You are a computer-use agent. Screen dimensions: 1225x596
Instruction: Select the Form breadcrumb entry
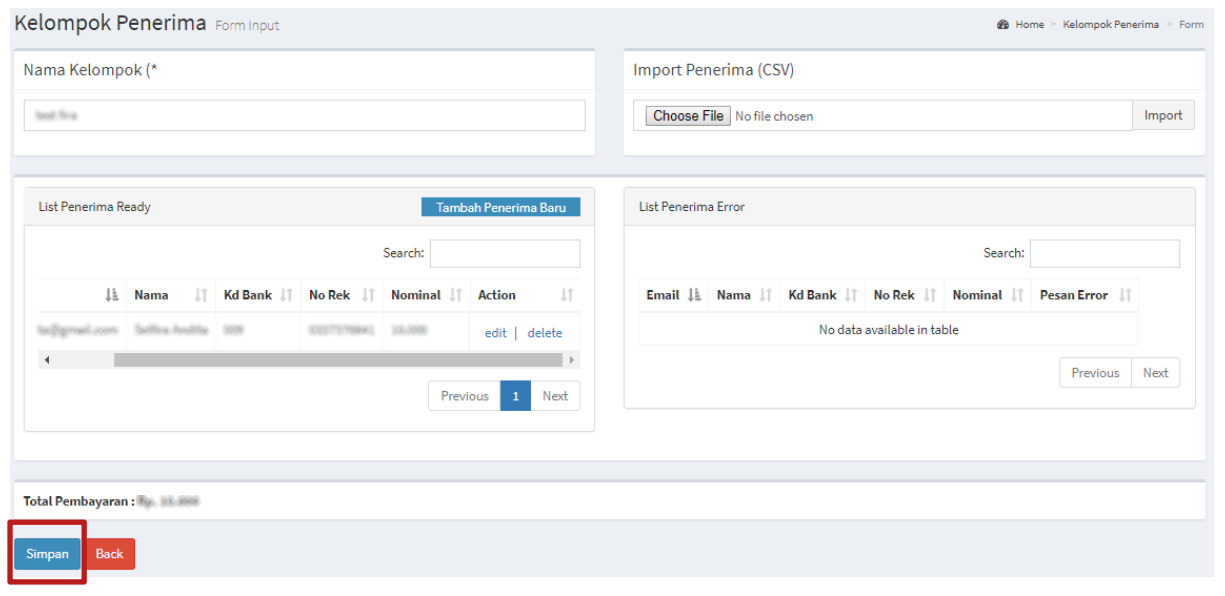1191,24
